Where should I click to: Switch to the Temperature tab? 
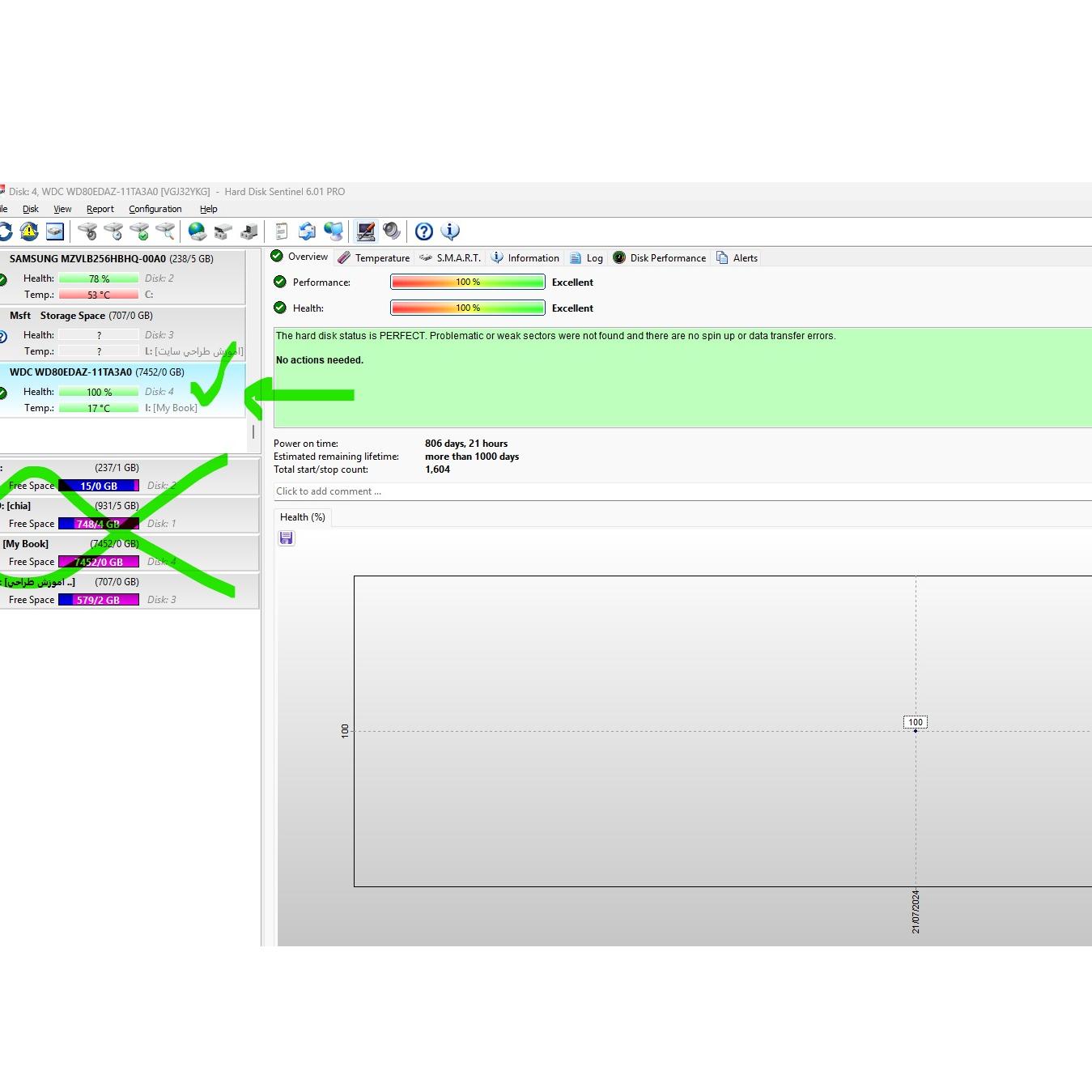(374, 258)
